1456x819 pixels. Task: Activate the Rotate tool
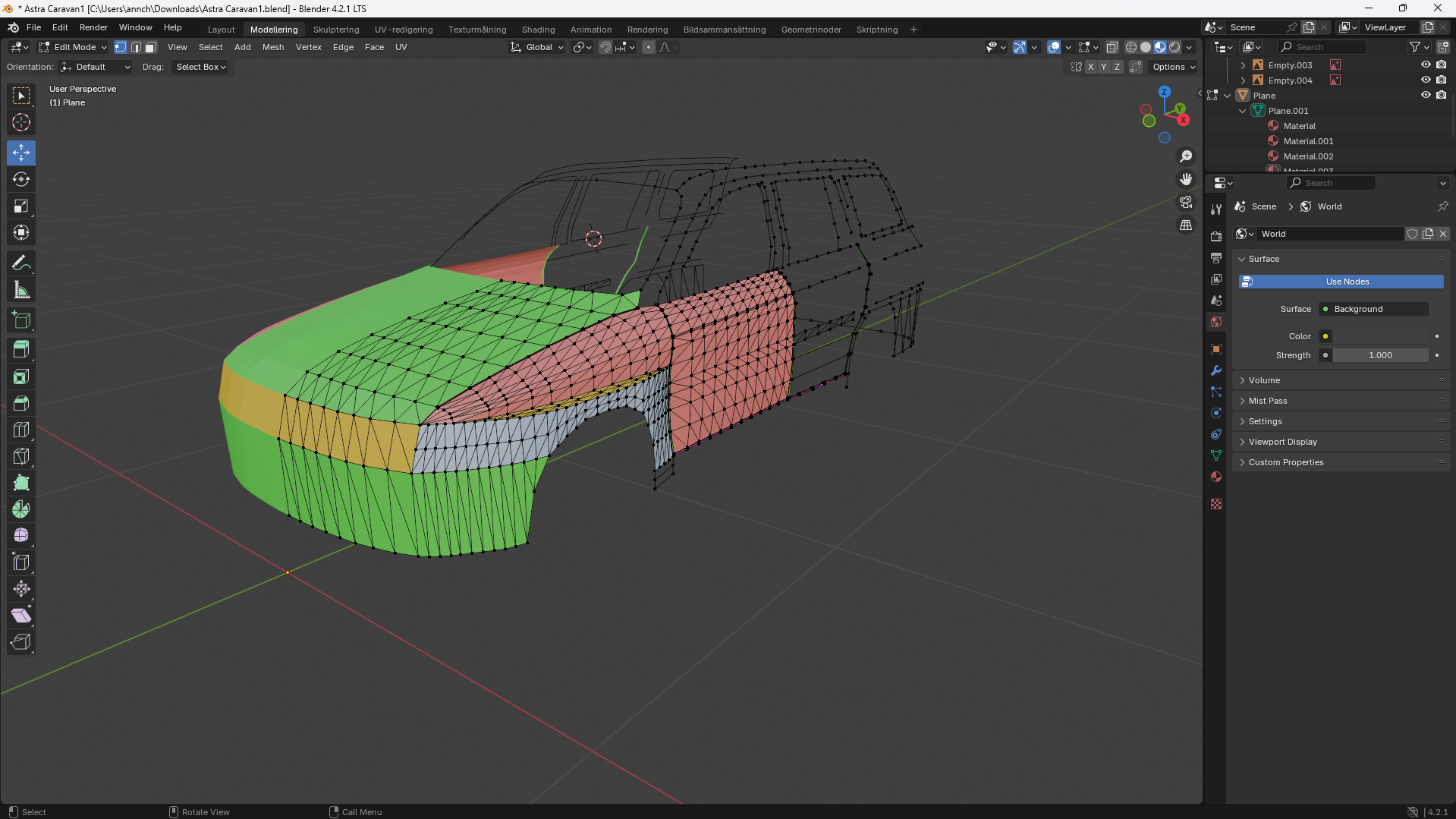click(21, 179)
